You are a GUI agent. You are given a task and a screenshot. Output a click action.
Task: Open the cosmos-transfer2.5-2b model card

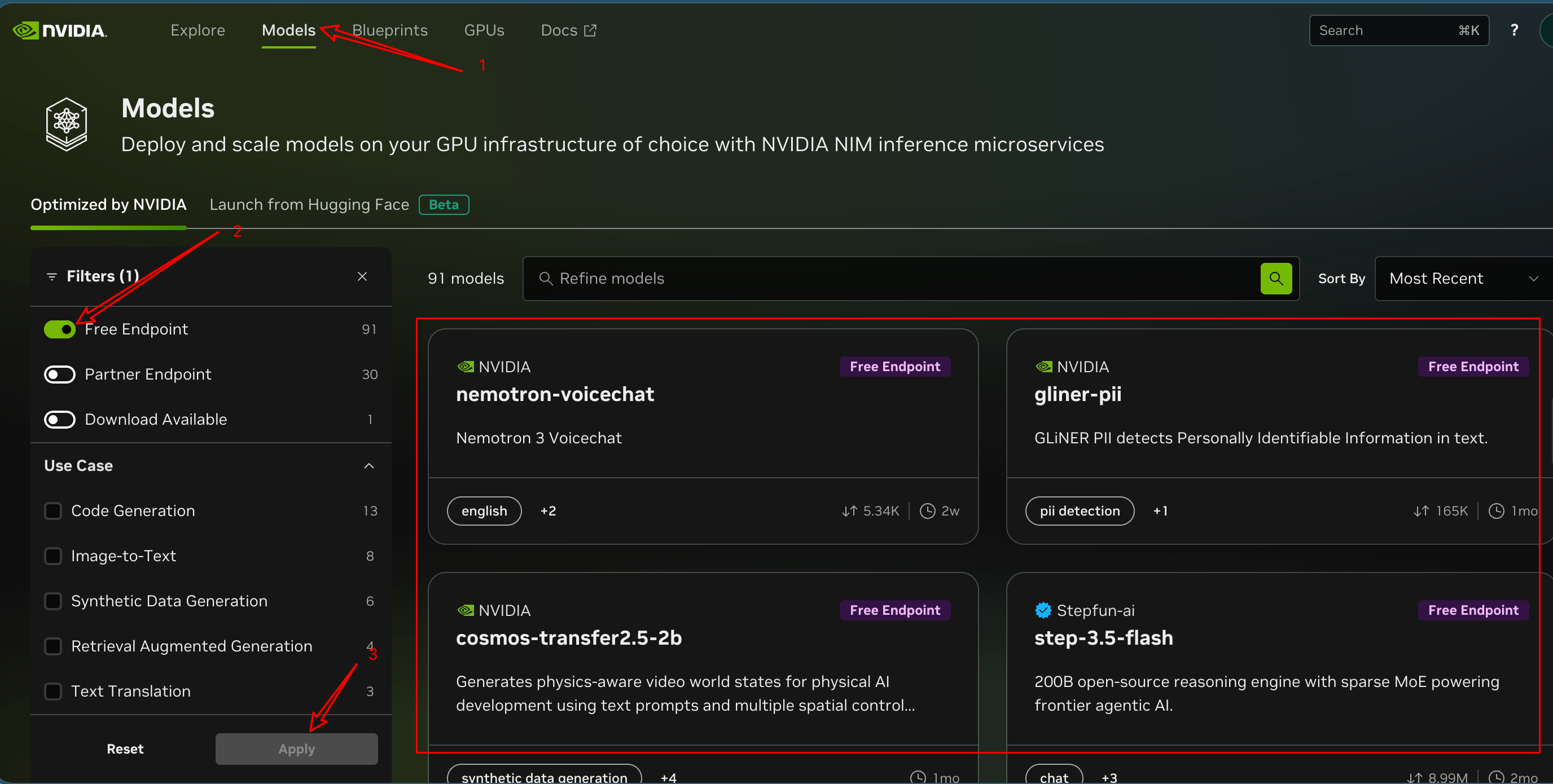703,678
